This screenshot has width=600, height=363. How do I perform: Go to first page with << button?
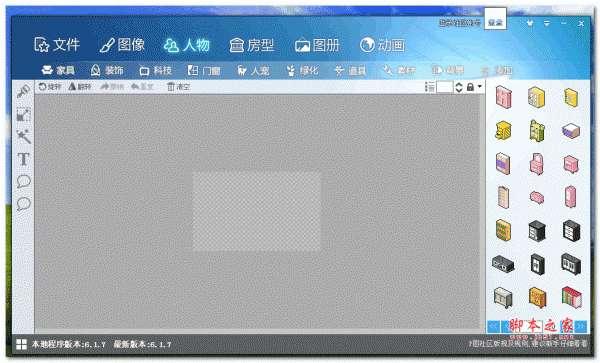(493, 326)
